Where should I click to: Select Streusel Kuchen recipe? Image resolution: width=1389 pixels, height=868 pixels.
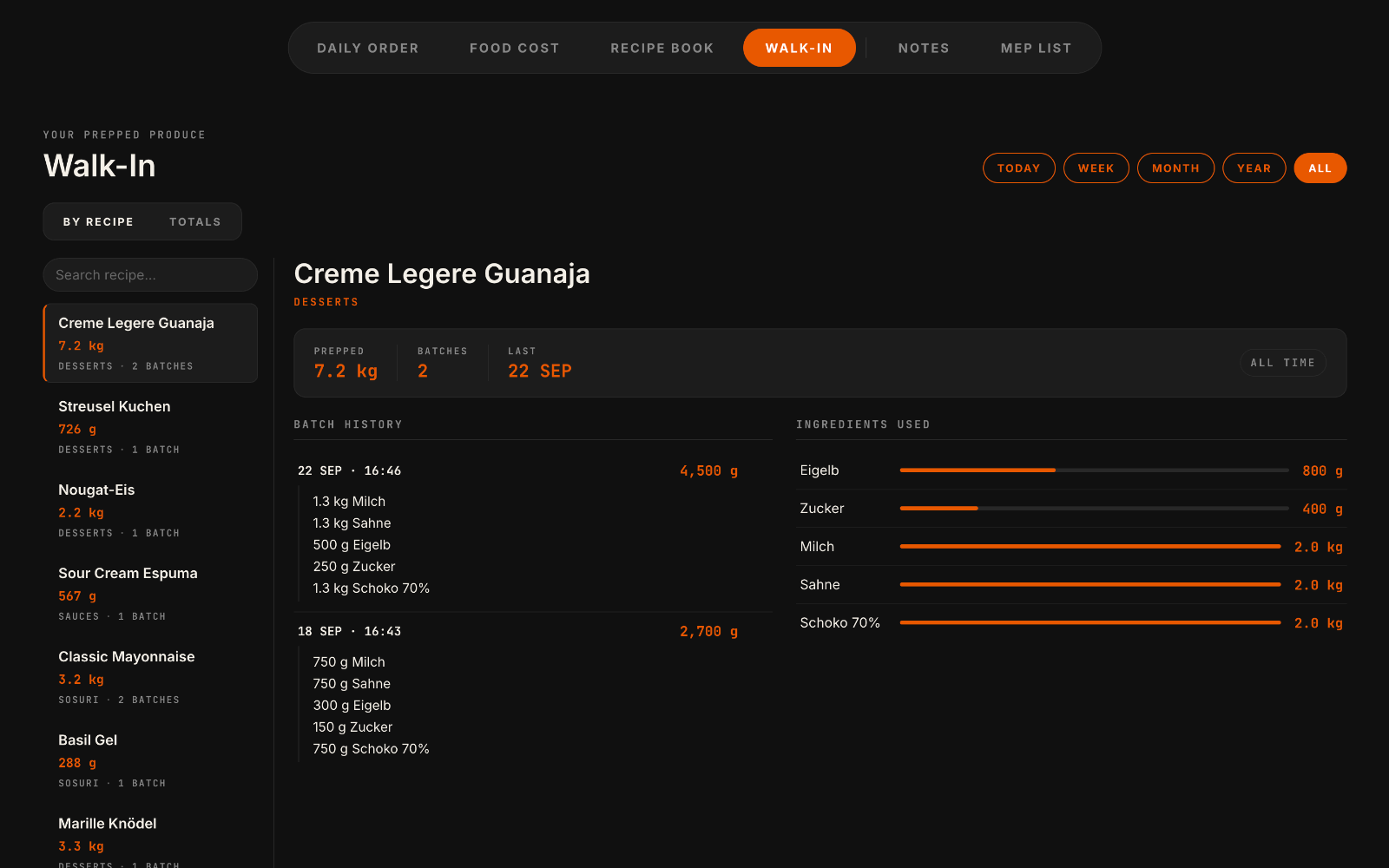150,426
